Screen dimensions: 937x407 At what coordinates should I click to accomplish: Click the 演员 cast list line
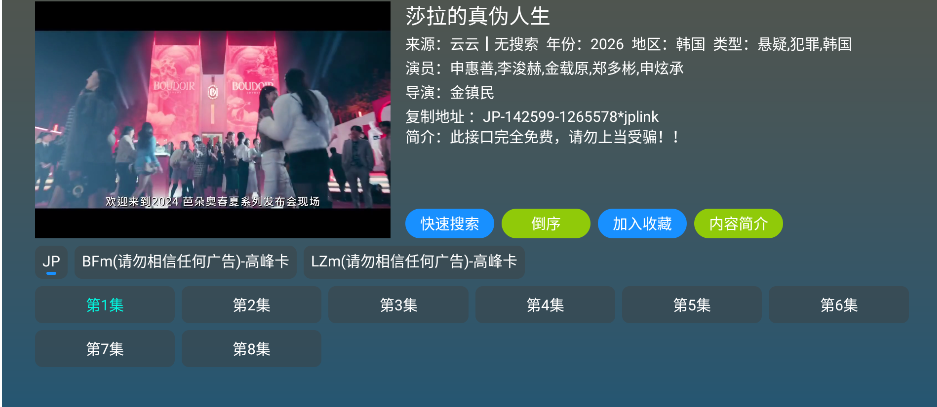(x=544, y=68)
